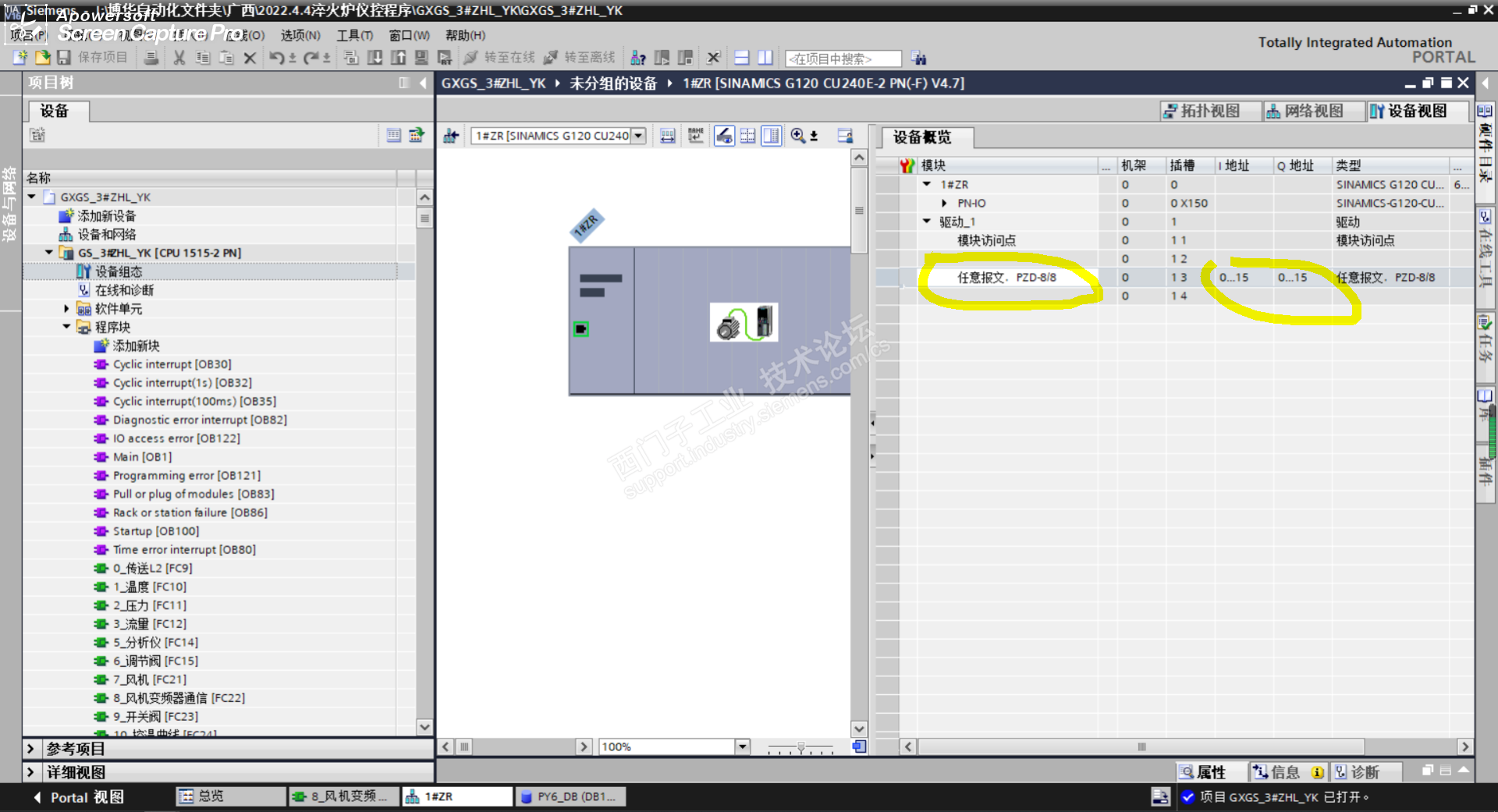The height and width of the screenshot is (812, 1498).
Task: Open the 选项(N) menu
Action: pyautogui.click(x=300, y=35)
